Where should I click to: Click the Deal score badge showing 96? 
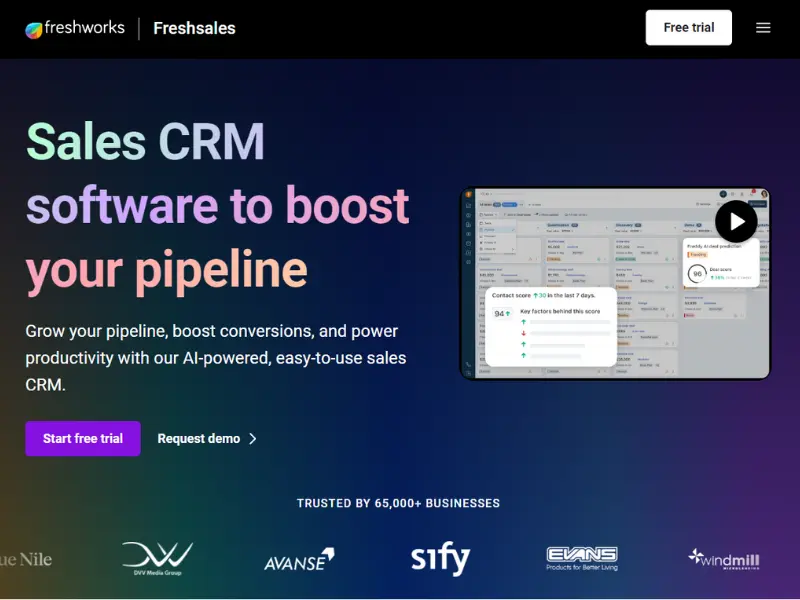pos(696,272)
